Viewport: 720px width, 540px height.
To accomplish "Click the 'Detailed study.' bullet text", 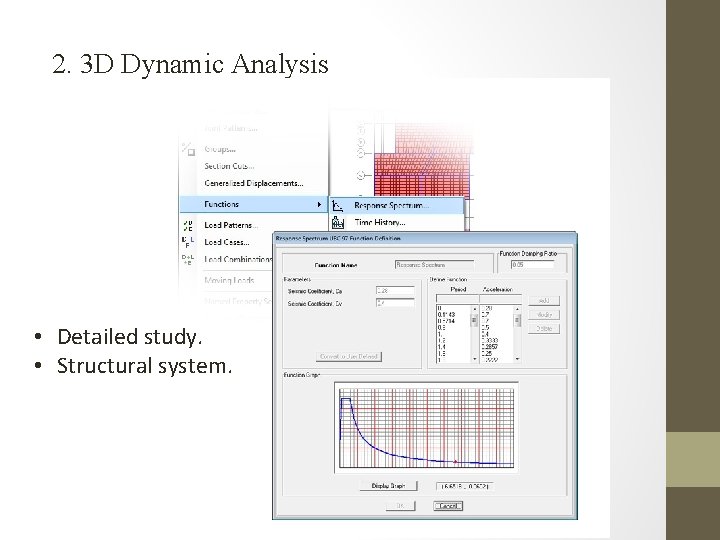I will point(129,337).
